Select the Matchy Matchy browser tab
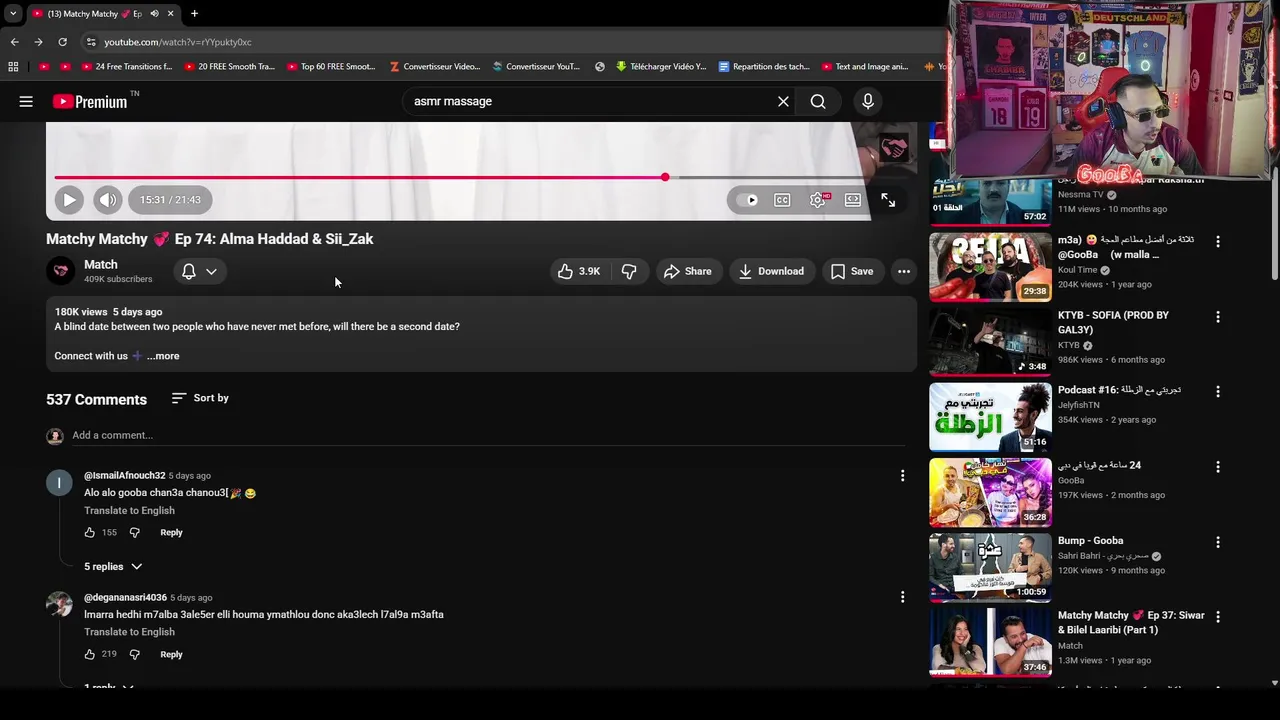Image resolution: width=1280 pixels, height=720 pixels. (103, 14)
